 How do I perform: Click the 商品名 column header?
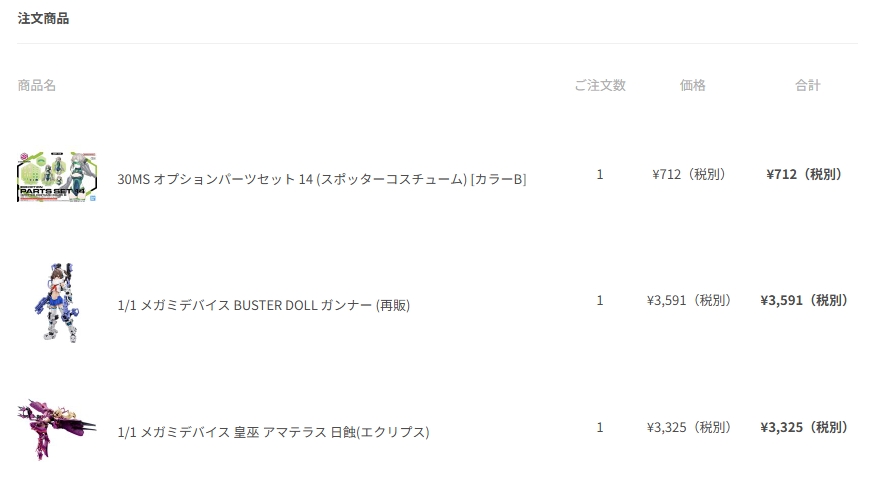tap(37, 85)
